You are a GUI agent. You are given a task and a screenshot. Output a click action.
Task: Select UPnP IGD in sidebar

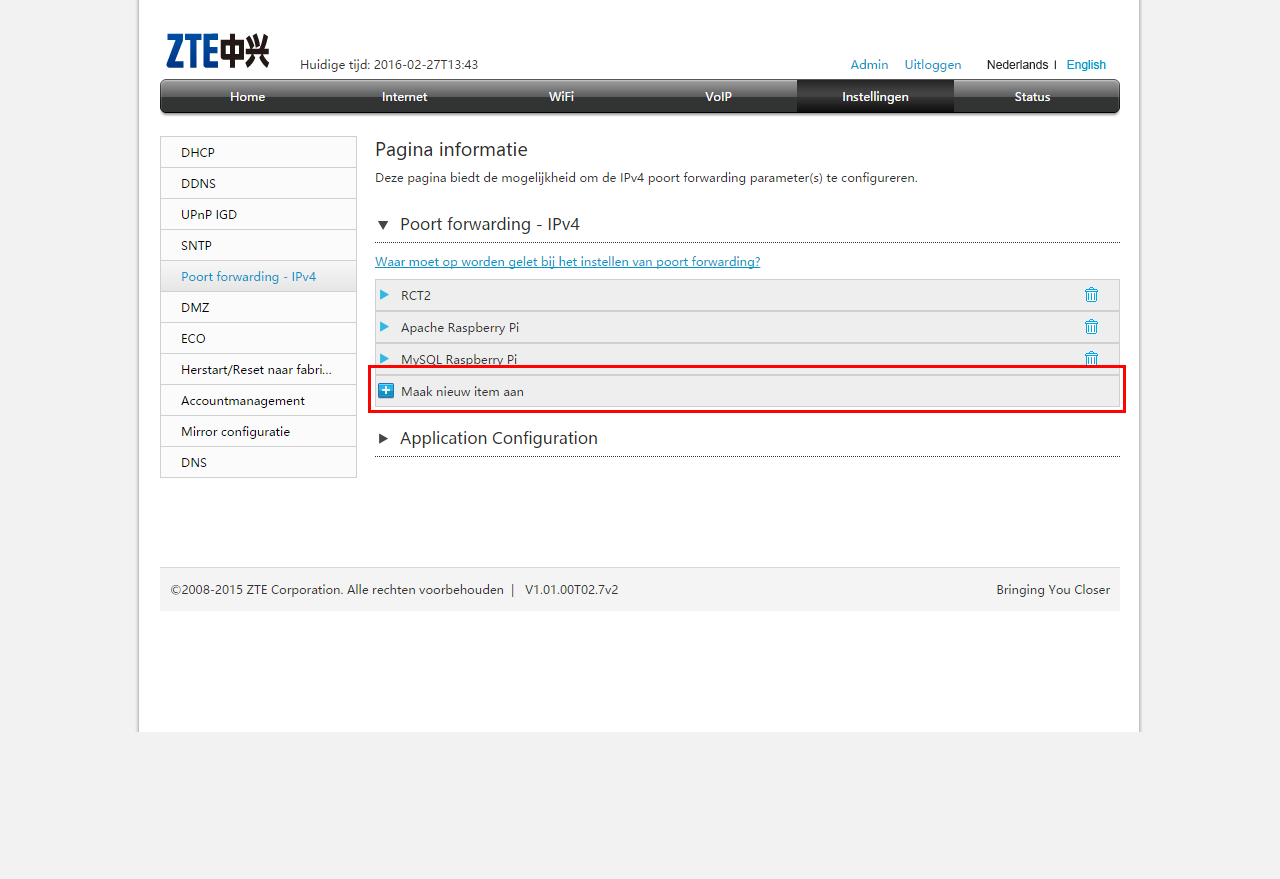[258, 214]
